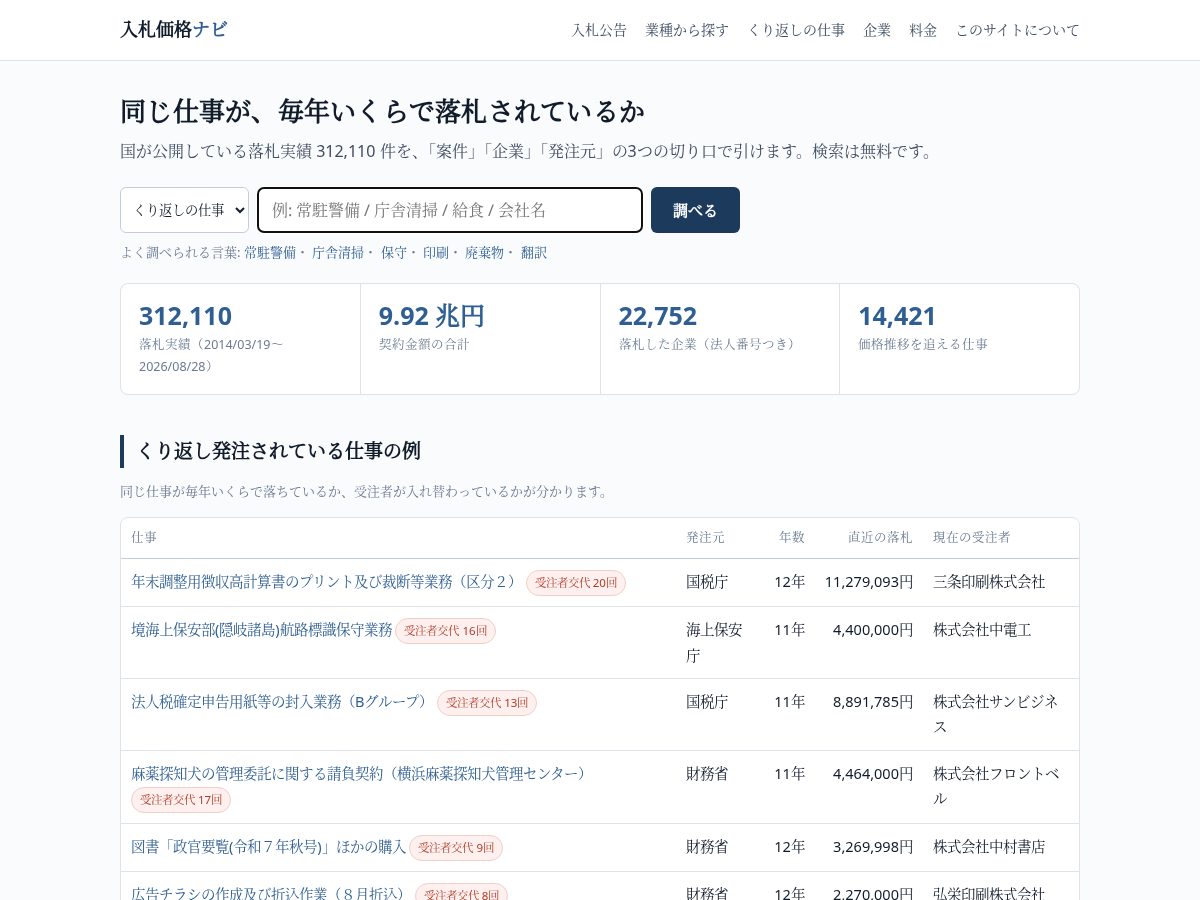Click the 受注者交代 20回 badge
1200x900 pixels.
(576, 583)
